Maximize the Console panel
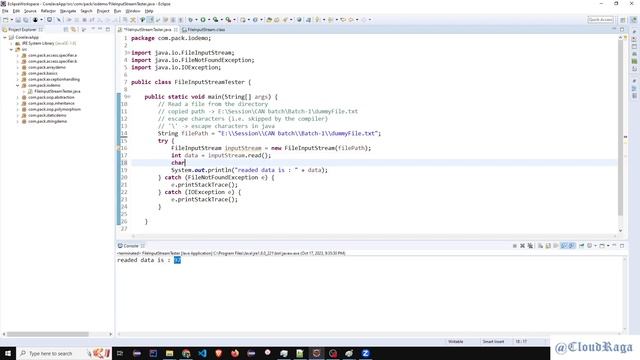The image size is (640, 360). point(622,246)
